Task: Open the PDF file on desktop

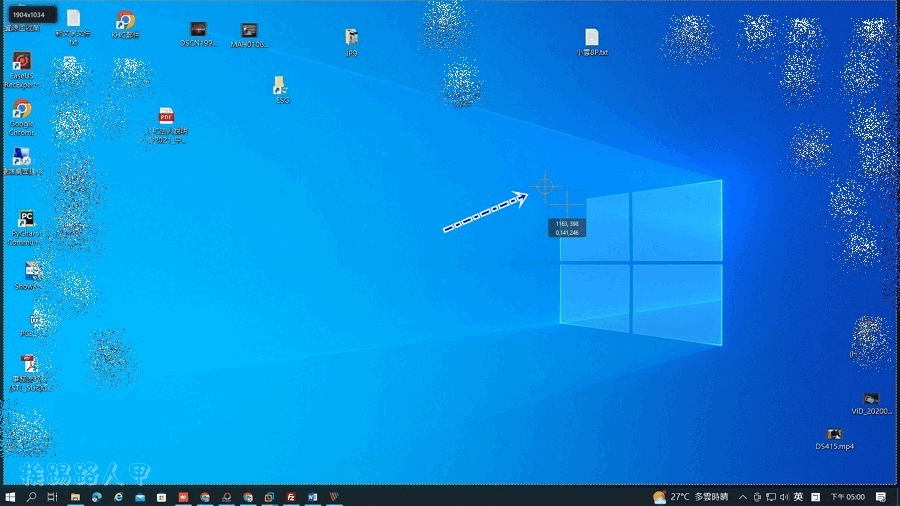Action: (166, 117)
